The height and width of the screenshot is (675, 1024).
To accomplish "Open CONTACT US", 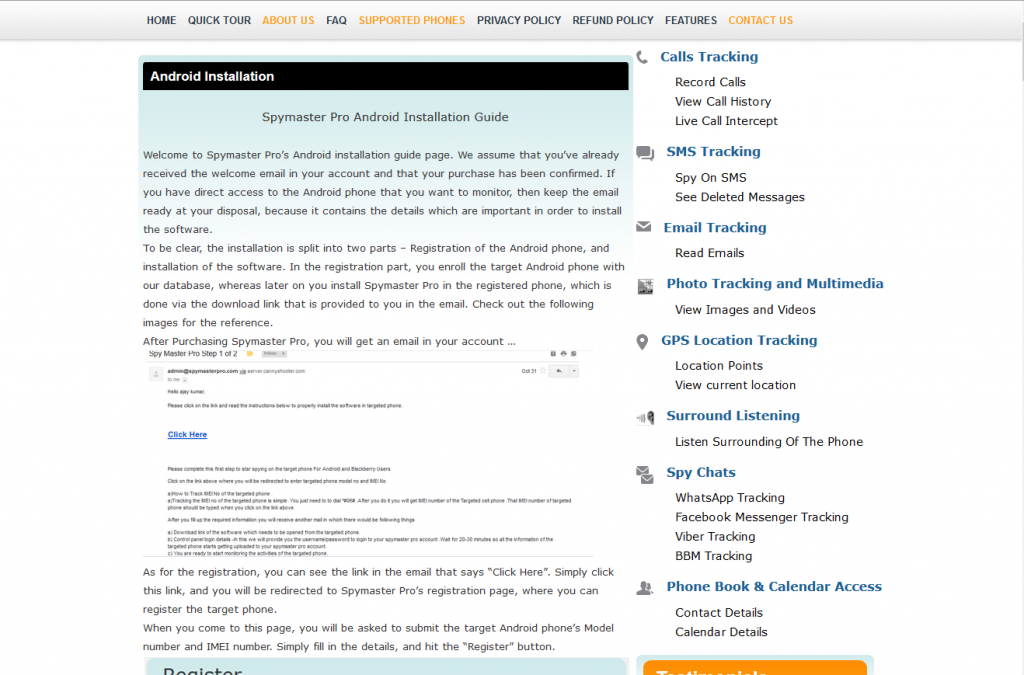I will click(x=760, y=20).
